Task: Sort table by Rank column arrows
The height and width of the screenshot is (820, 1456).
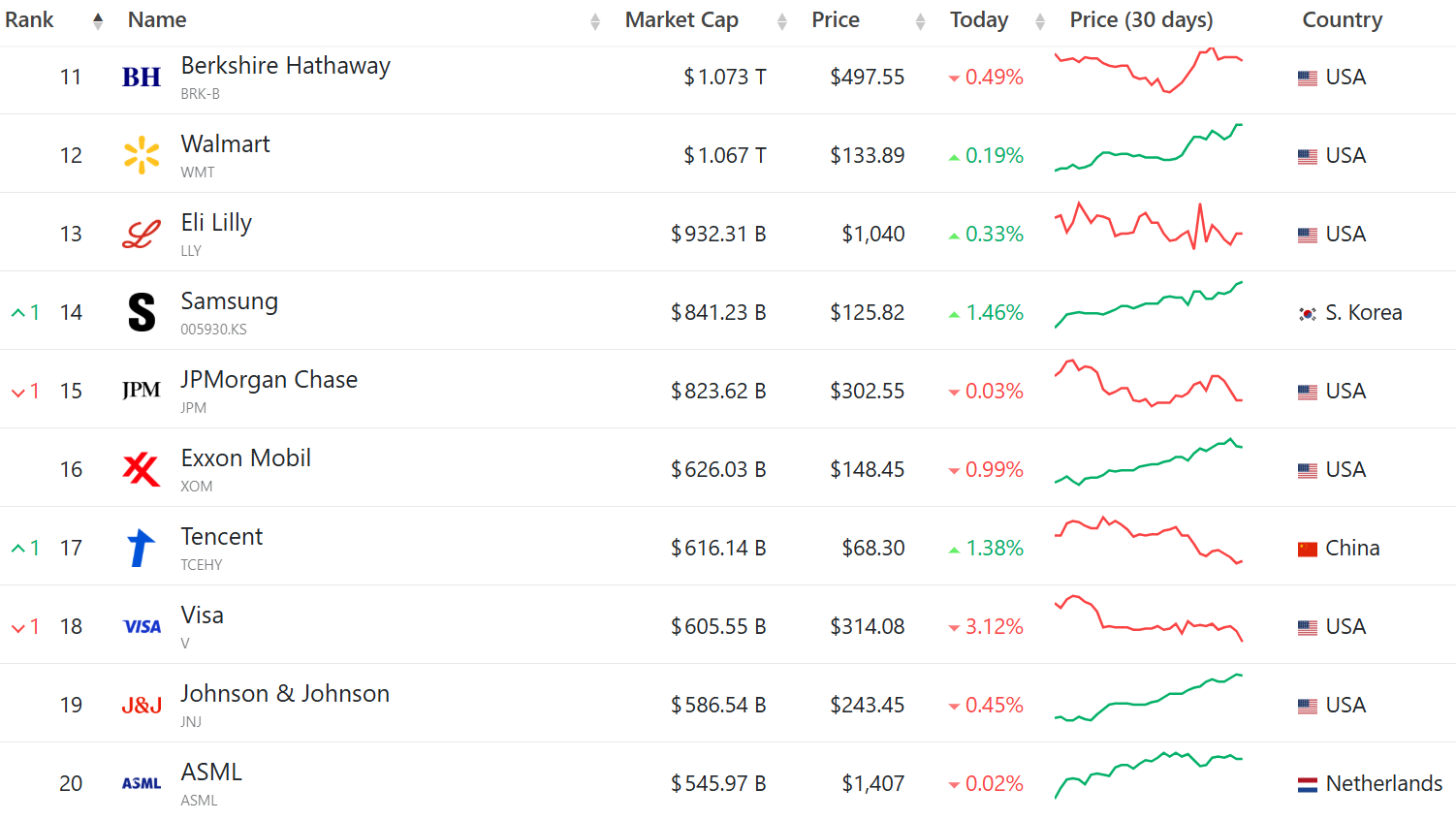Action: pyautogui.click(x=98, y=21)
